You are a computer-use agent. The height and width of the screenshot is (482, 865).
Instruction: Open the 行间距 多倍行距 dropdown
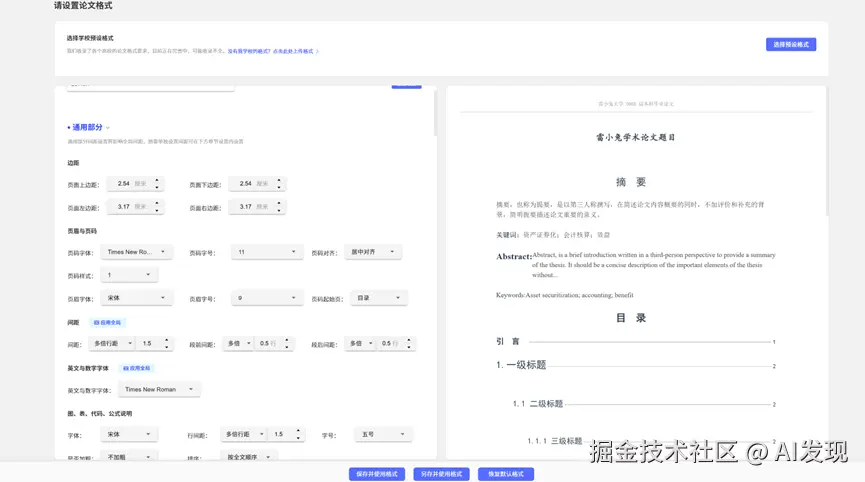(244, 435)
